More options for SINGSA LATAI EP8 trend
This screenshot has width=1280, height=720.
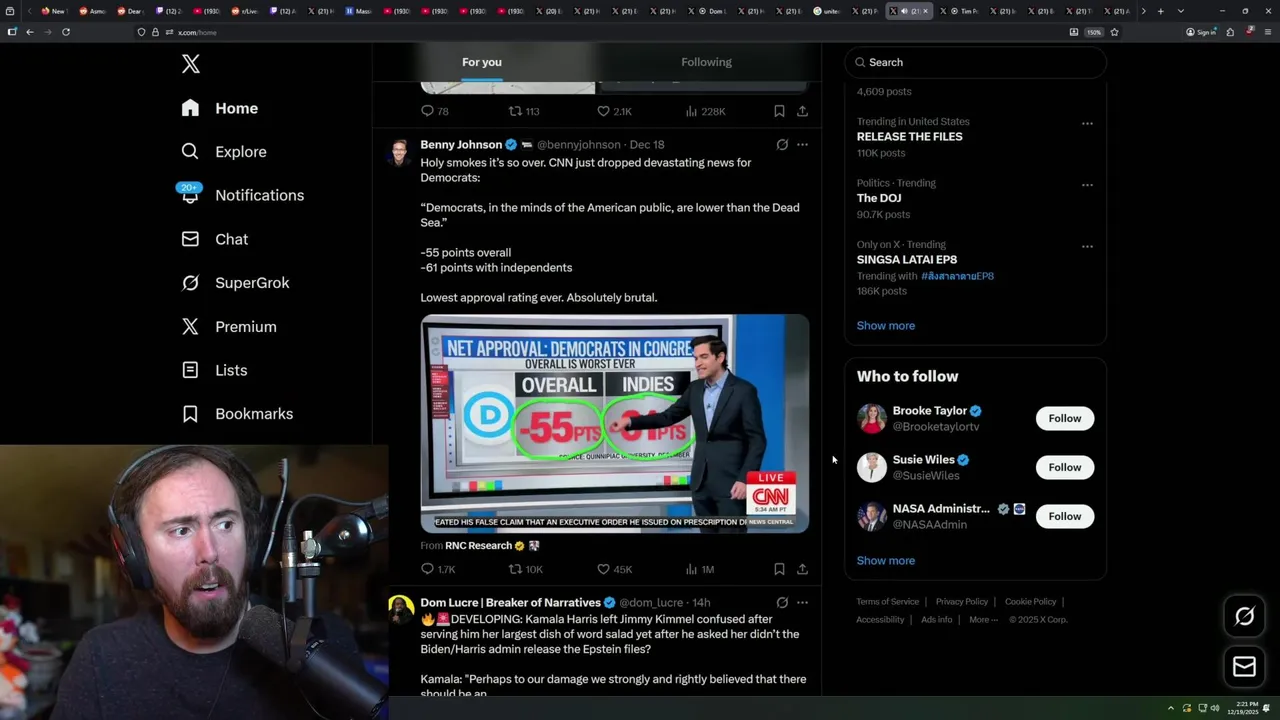(x=1087, y=246)
